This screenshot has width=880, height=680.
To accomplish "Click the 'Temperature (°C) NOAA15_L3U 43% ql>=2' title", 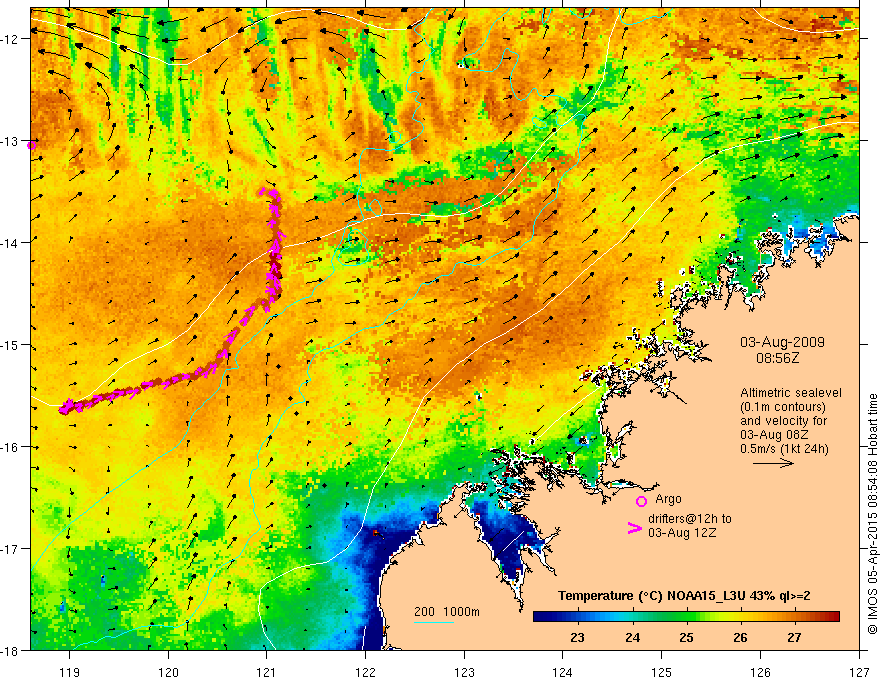I will click(684, 596).
